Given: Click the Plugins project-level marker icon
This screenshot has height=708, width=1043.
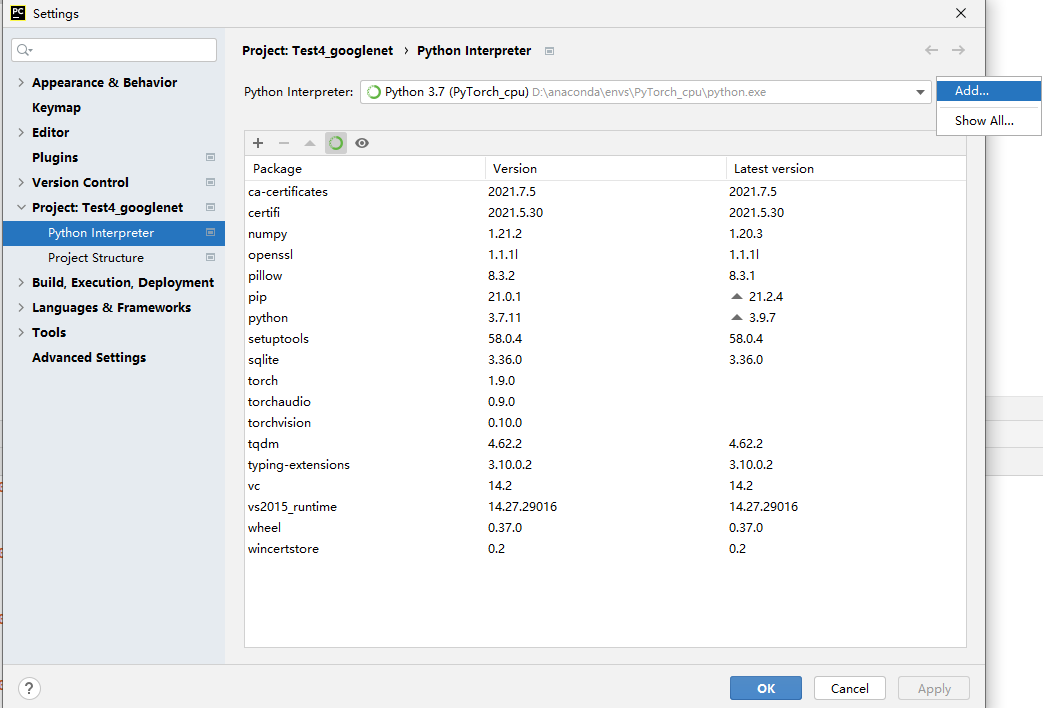Looking at the screenshot, I should pos(210,158).
